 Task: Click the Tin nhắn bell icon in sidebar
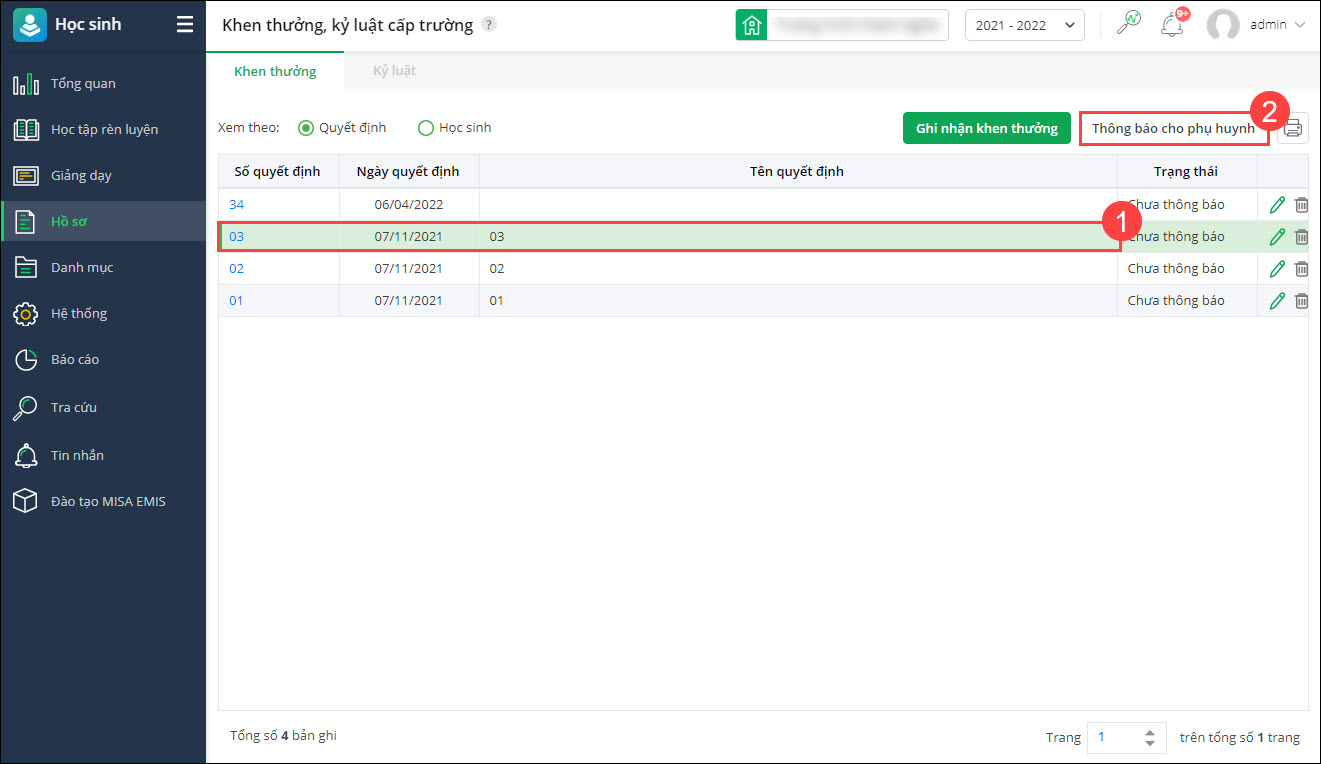click(26, 456)
